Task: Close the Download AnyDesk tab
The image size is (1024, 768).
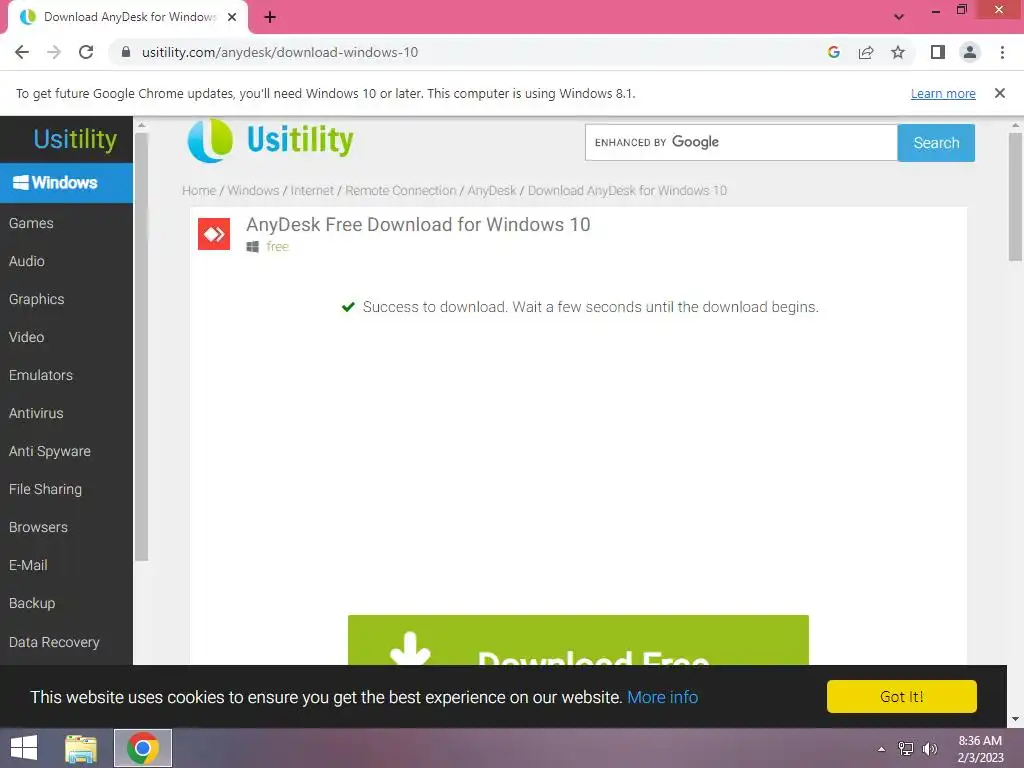Action: tap(232, 17)
